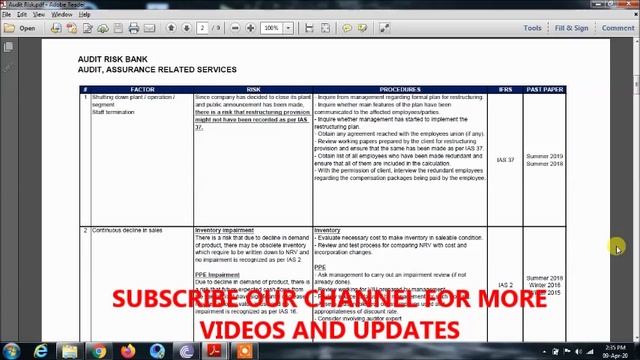This screenshot has height=360, width=640.
Task: Show page thumbnails panel icon
Action: 8,47
